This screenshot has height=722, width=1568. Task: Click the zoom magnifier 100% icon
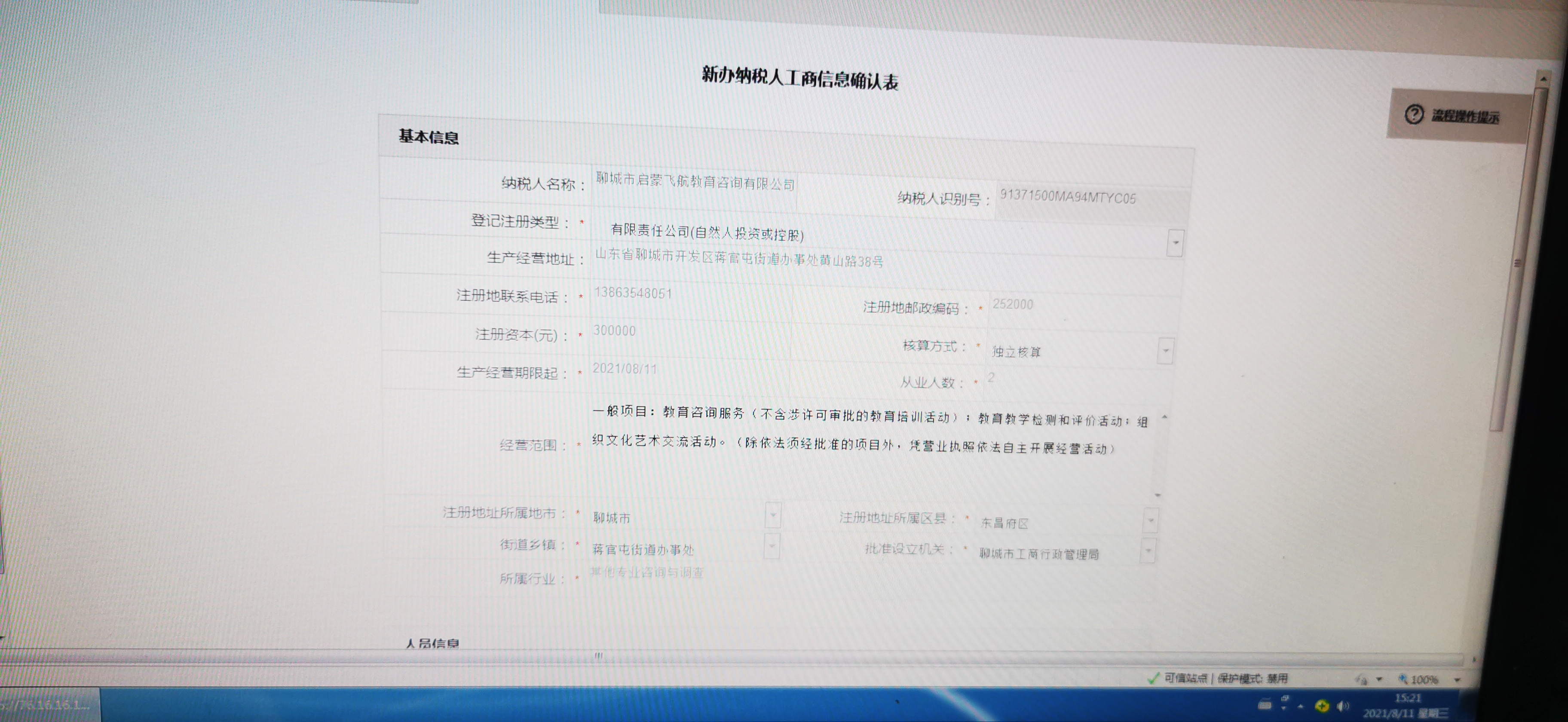(x=1403, y=679)
